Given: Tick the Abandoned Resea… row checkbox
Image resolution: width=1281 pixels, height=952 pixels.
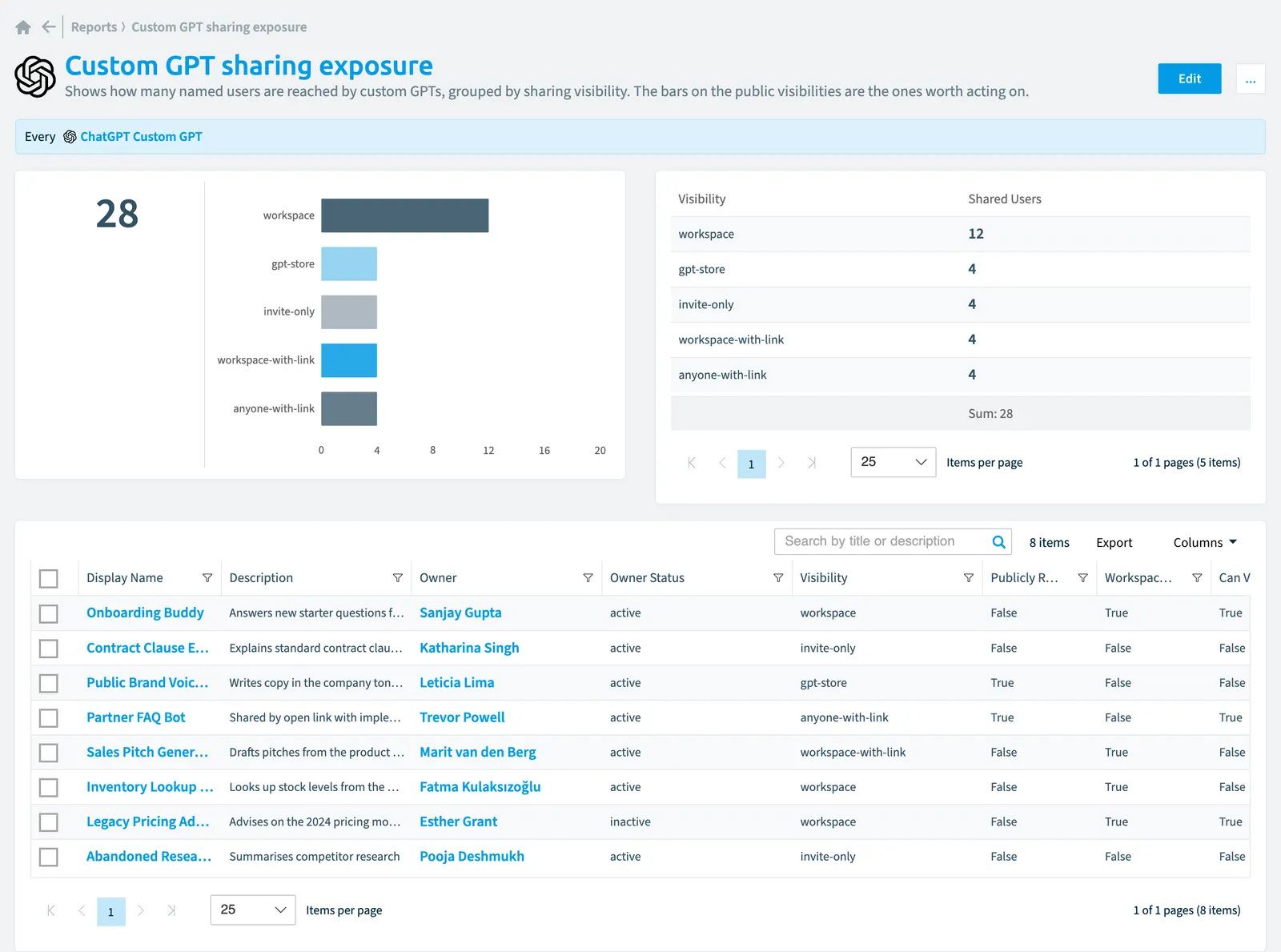Looking at the screenshot, I should tap(49, 857).
